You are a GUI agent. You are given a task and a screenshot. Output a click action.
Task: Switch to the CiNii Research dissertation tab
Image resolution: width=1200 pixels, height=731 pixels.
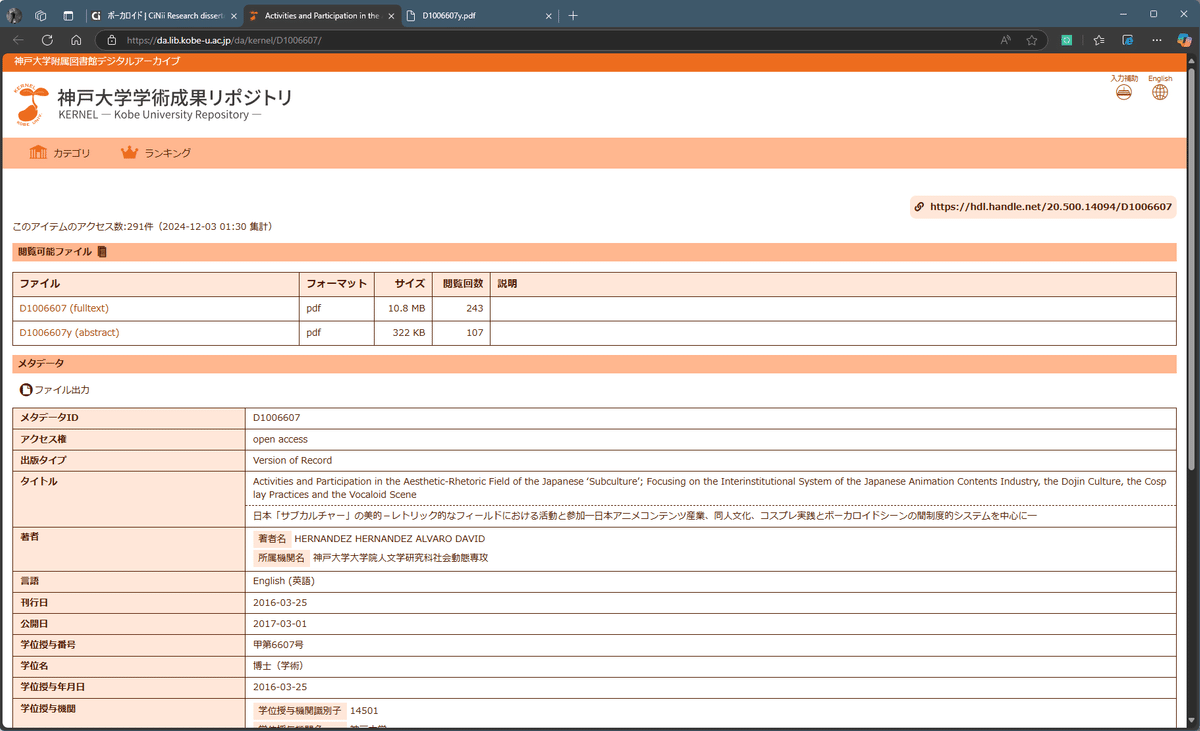[x=163, y=16]
